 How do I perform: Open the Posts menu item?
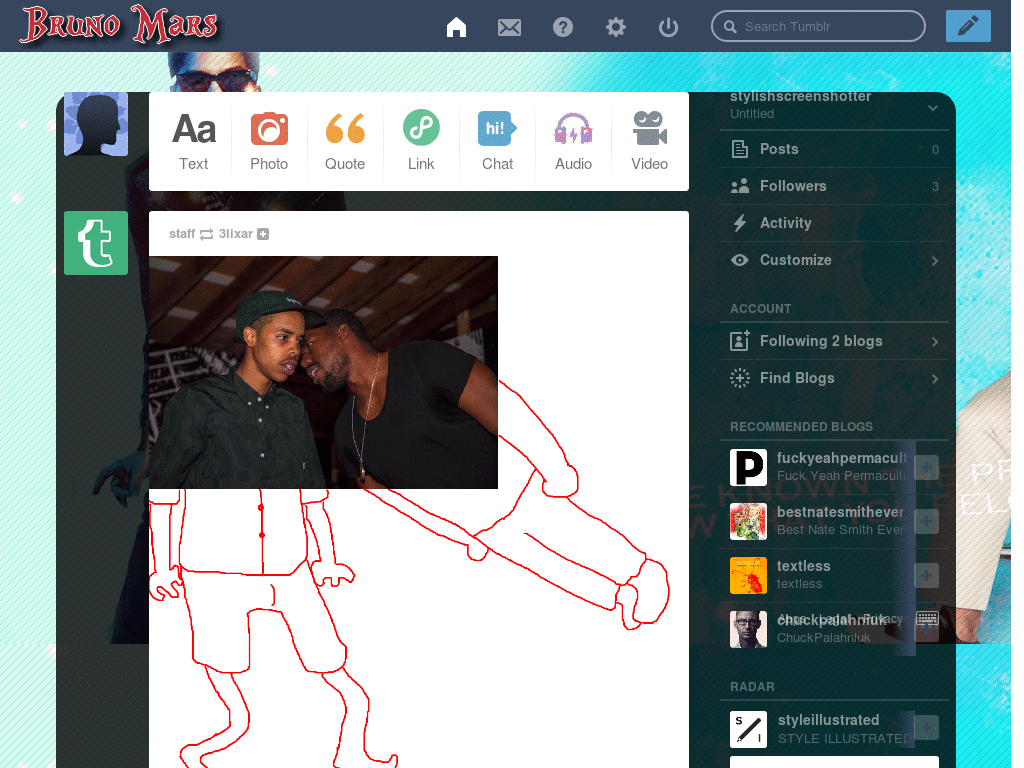[835, 149]
